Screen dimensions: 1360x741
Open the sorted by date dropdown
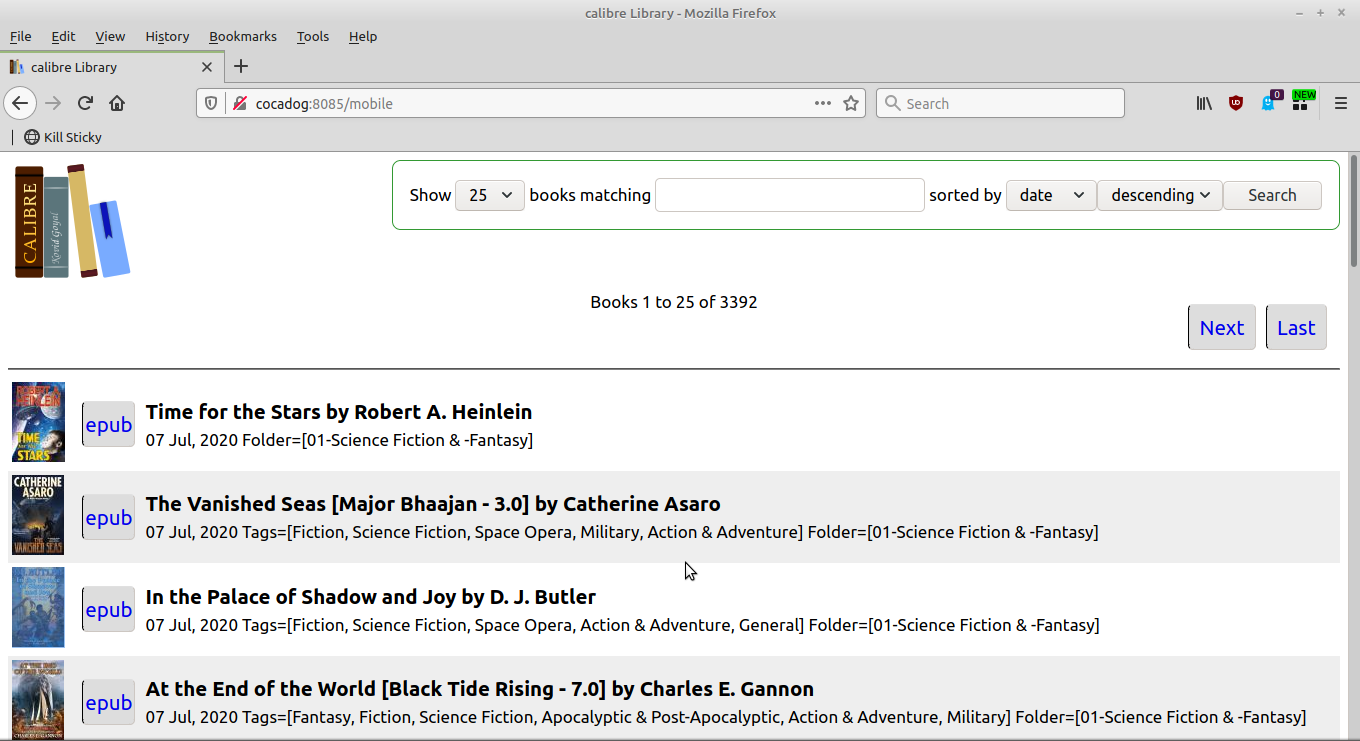tap(1051, 195)
